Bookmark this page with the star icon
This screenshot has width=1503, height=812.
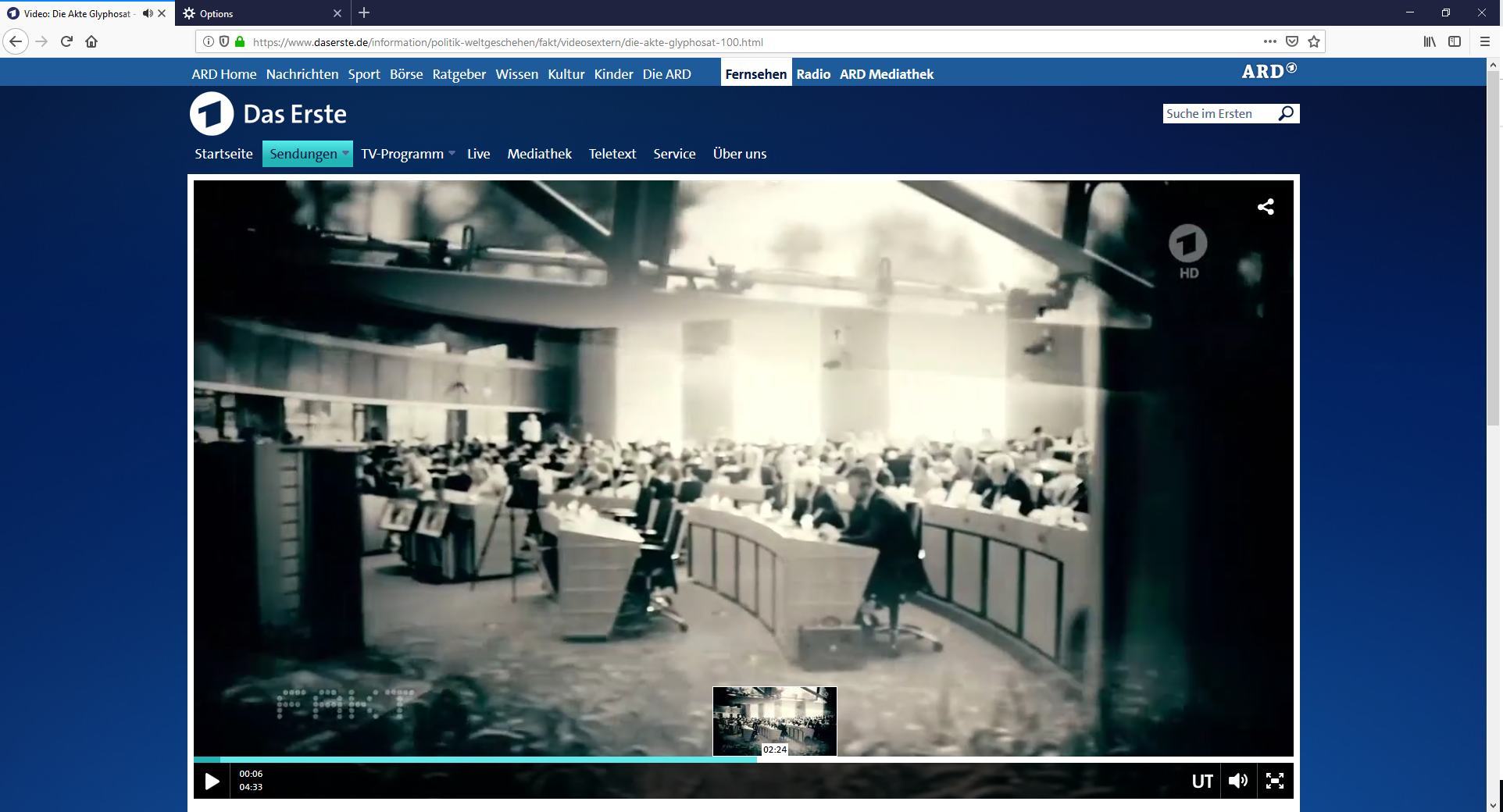pos(1314,41)
